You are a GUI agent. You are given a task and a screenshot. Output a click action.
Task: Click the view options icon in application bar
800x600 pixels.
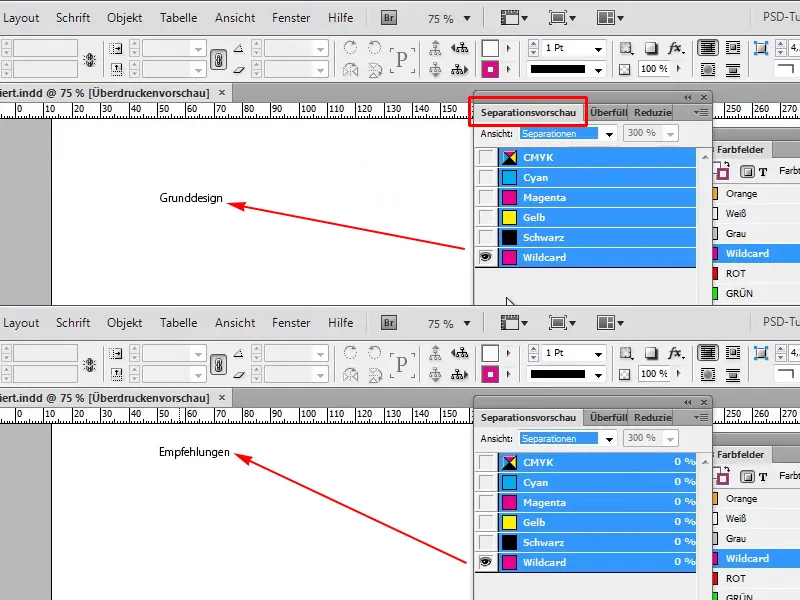point(509,17)
